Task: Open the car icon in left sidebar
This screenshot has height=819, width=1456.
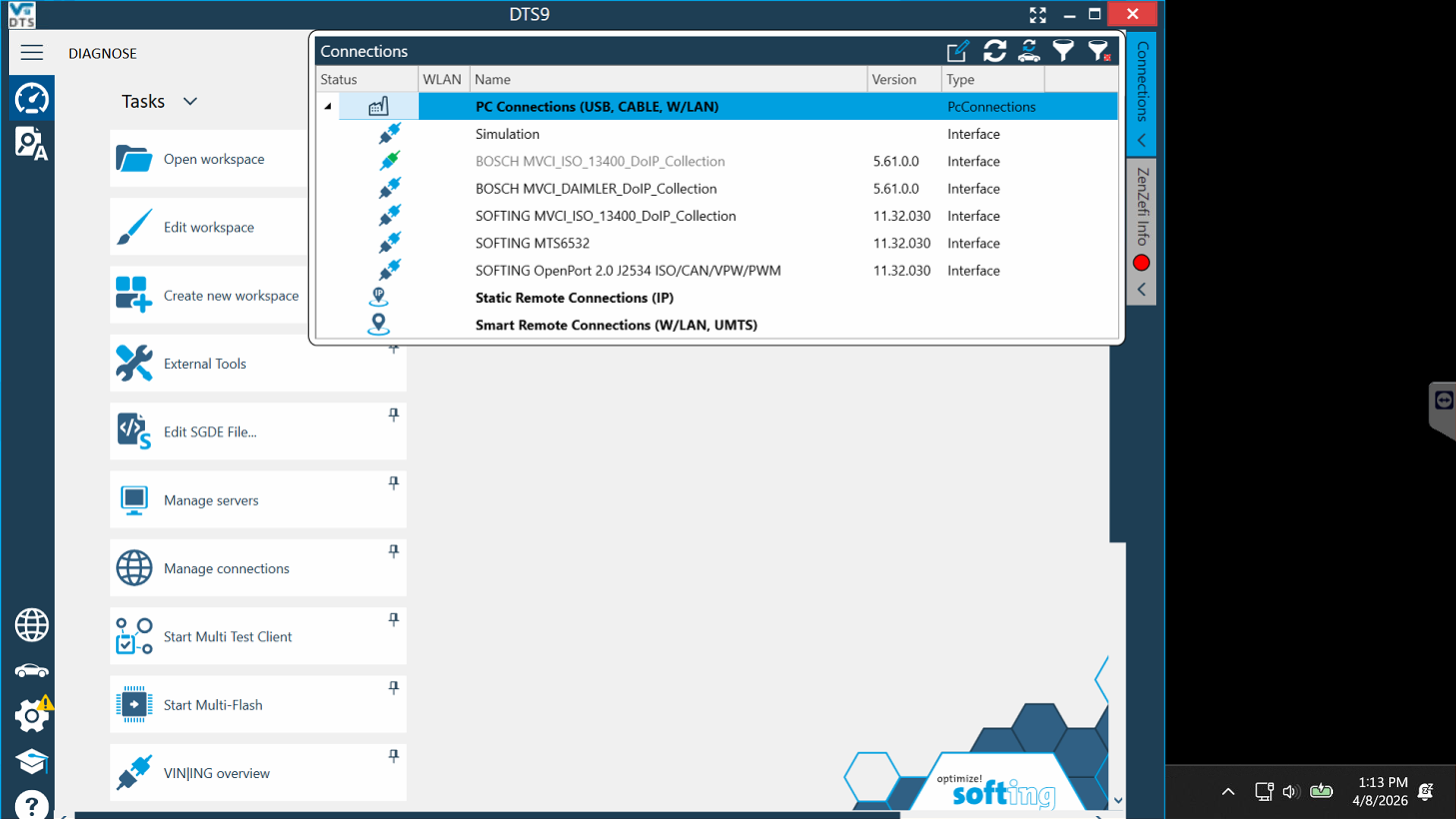Action: click(x=32, y=670)
